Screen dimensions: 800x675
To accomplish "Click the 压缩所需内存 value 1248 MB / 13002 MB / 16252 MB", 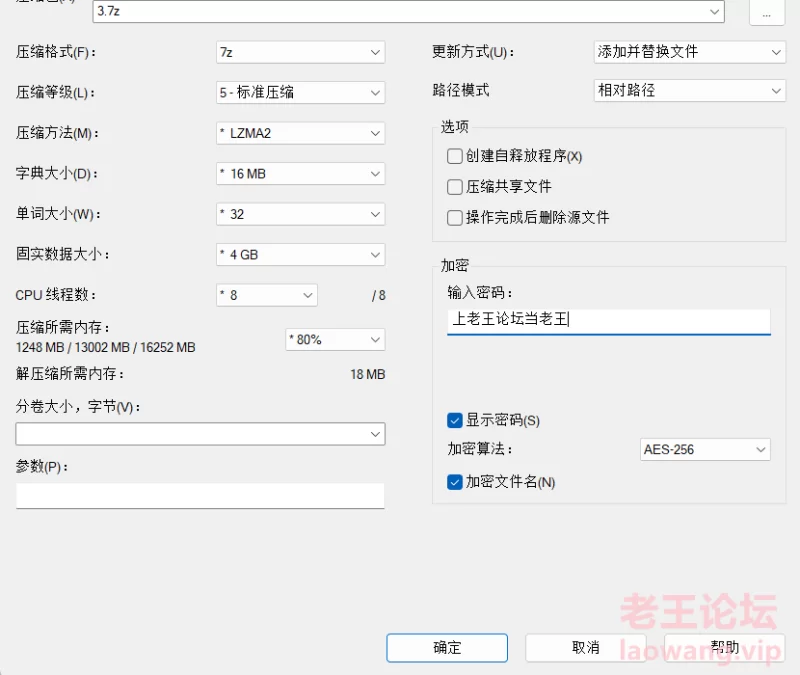I will pos(106,347).
